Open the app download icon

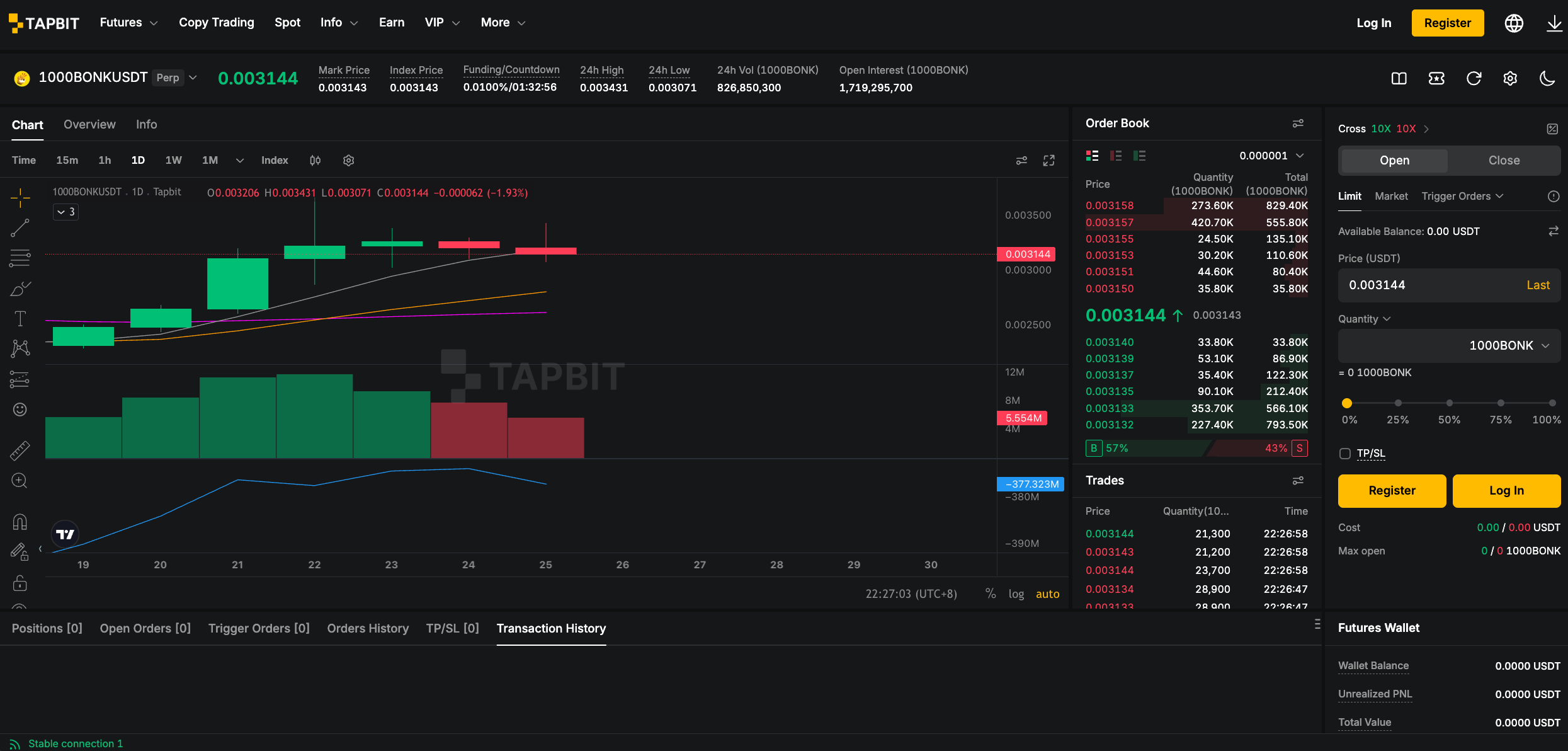click(1554, 23)
